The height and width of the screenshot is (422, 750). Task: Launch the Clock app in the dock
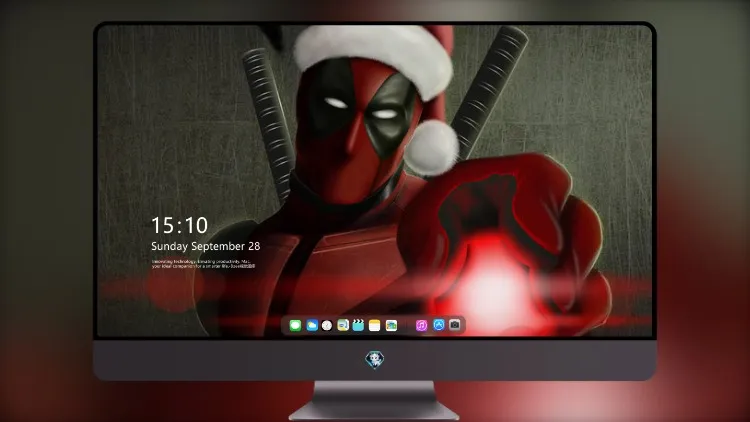[x=327, y=326]
